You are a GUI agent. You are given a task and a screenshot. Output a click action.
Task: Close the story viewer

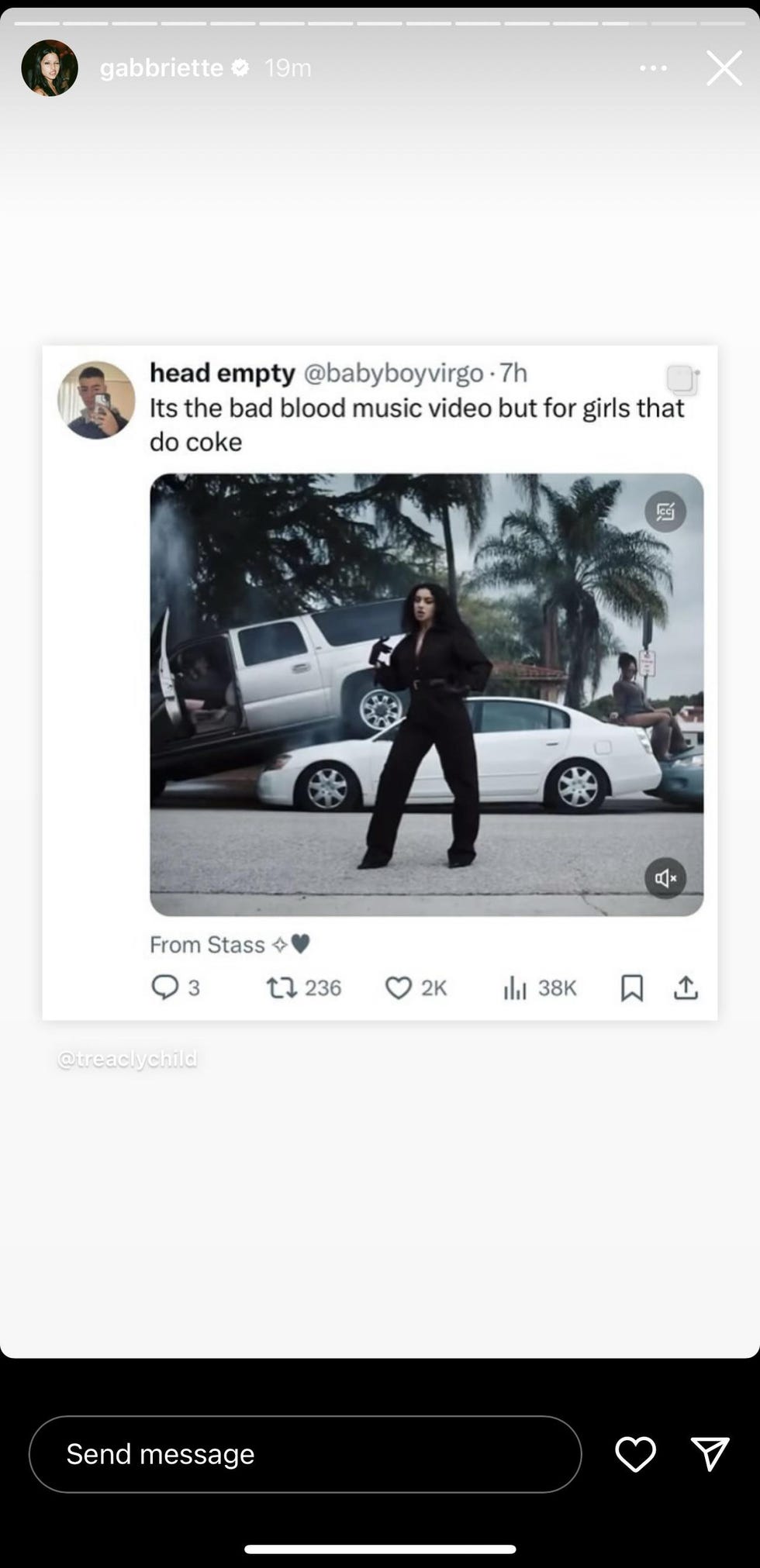[x=724, y=68]
